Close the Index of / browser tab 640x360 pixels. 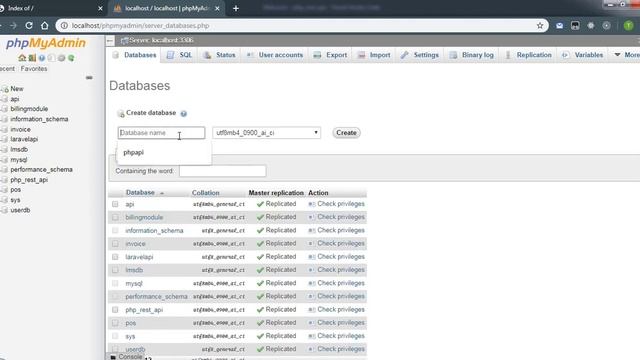100,8
